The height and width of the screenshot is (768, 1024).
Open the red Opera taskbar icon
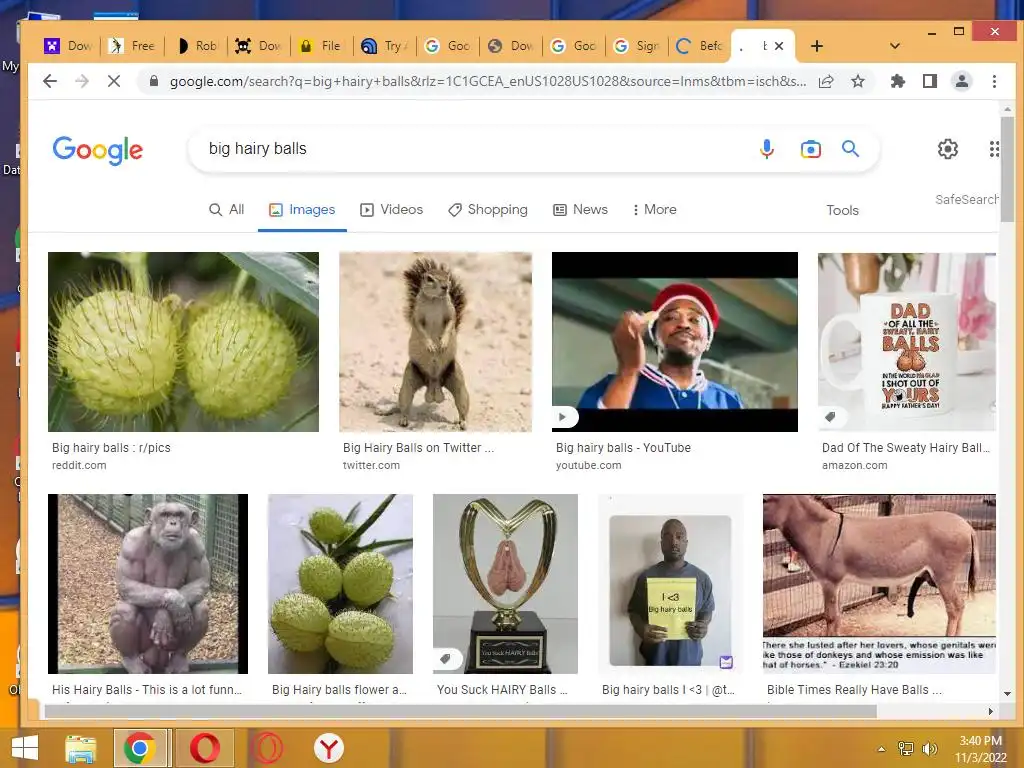click(204, 748)
